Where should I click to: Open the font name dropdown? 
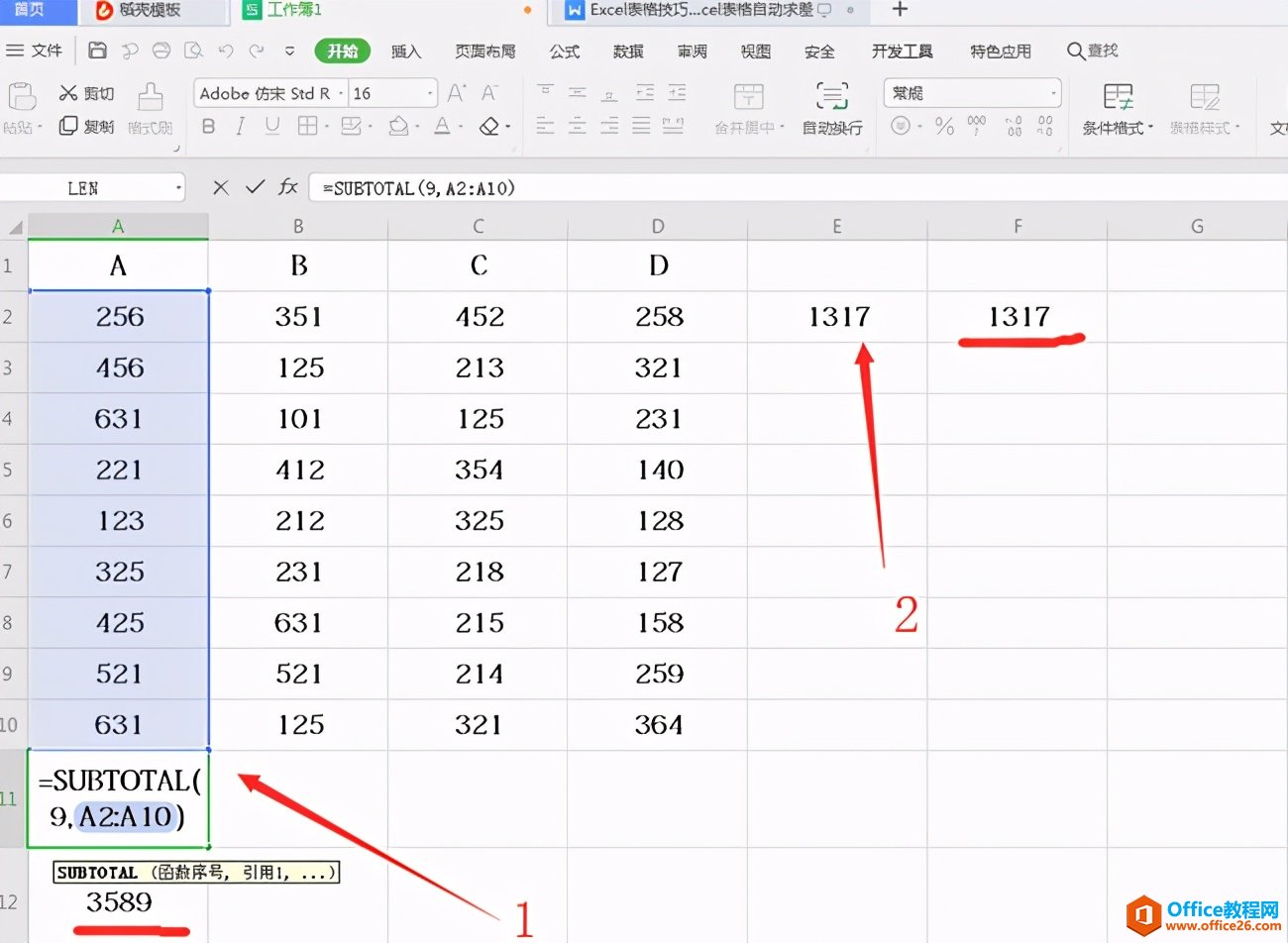point(341,94)
